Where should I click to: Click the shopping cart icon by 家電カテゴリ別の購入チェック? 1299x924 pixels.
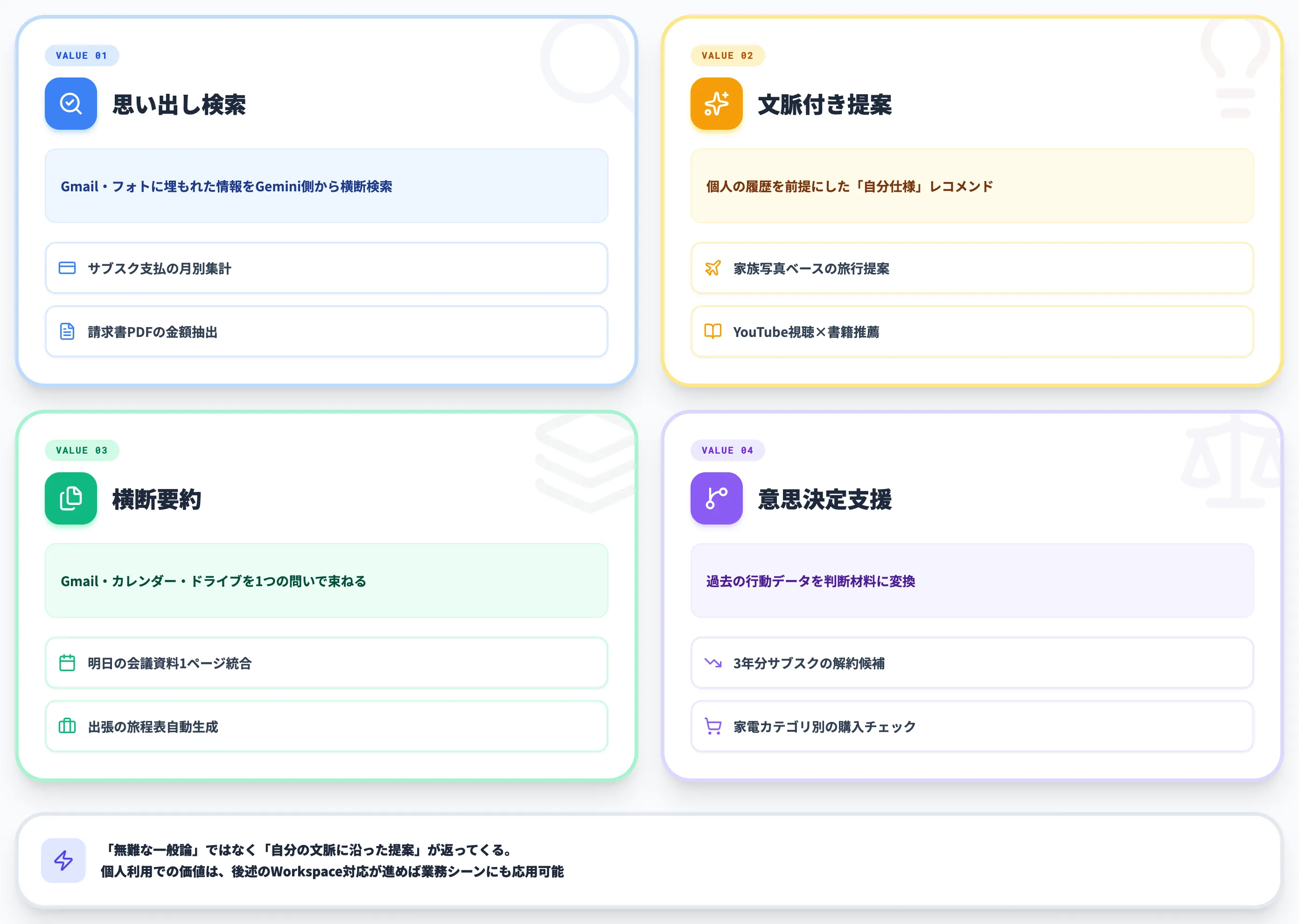click(712, 727)
